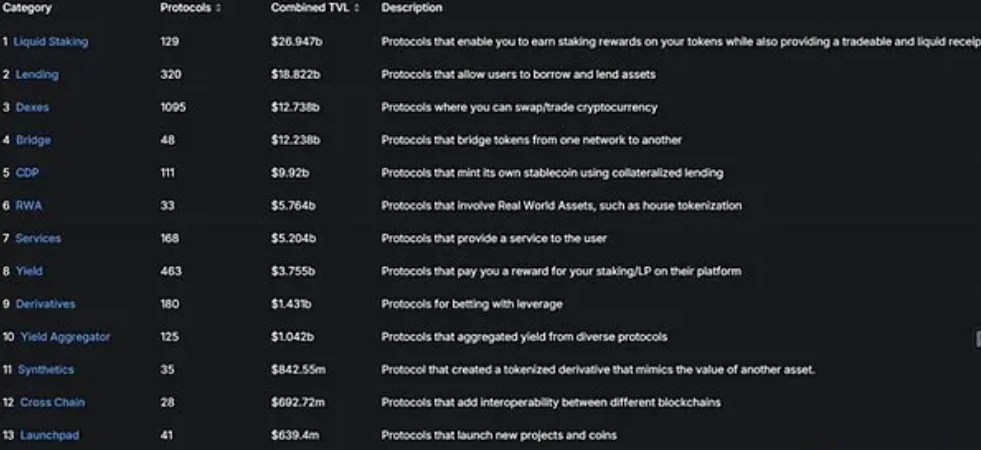Open the Launchpad category link
Viewport: 981px width, 450px height.
tap(49, 435)
